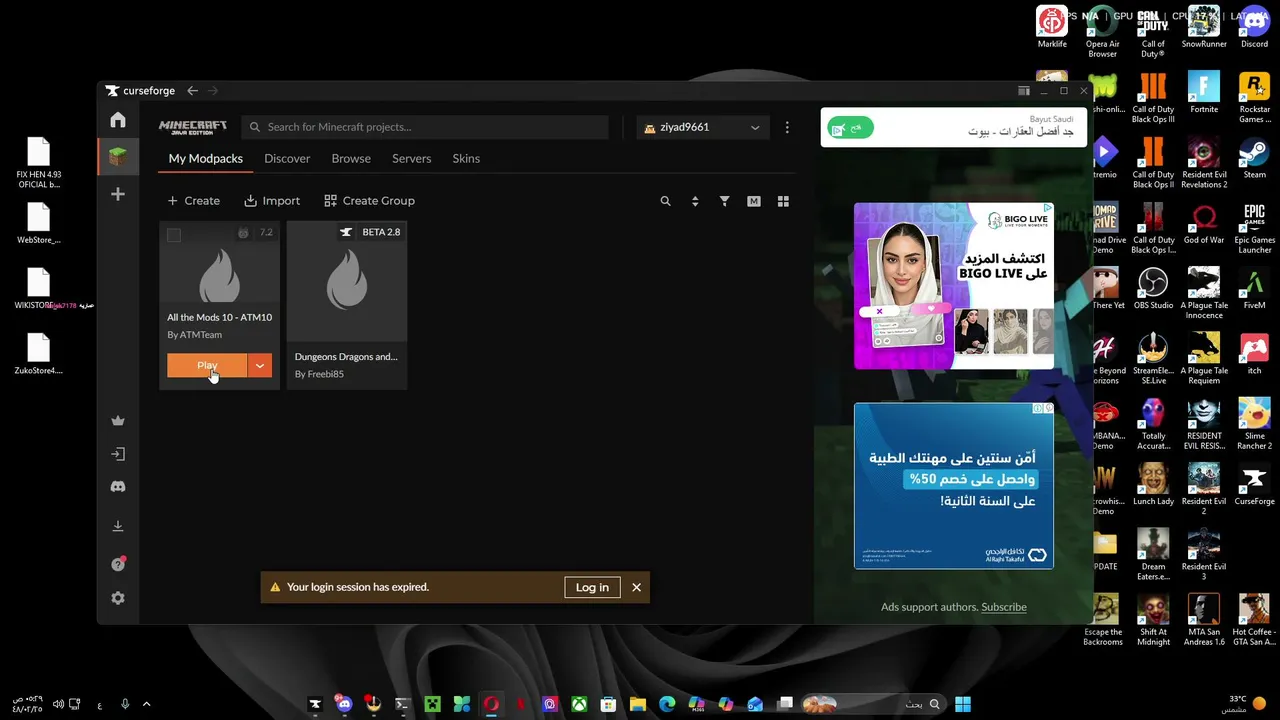
Task: Click the modpack search magnifier icon
Action: 665,201
